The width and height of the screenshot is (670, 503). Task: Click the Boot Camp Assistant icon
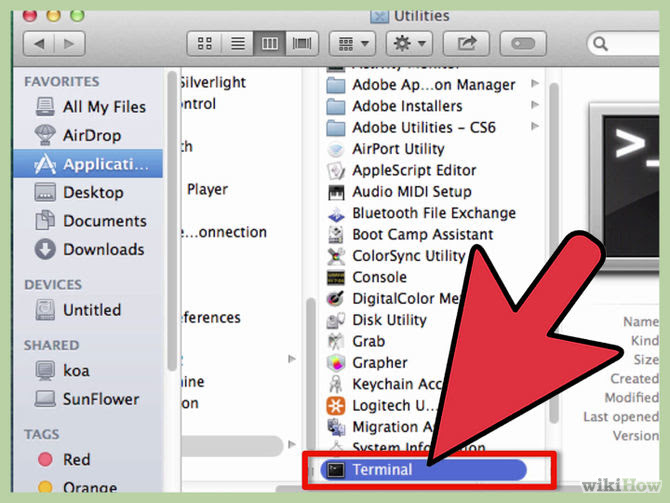coord(336,235)
